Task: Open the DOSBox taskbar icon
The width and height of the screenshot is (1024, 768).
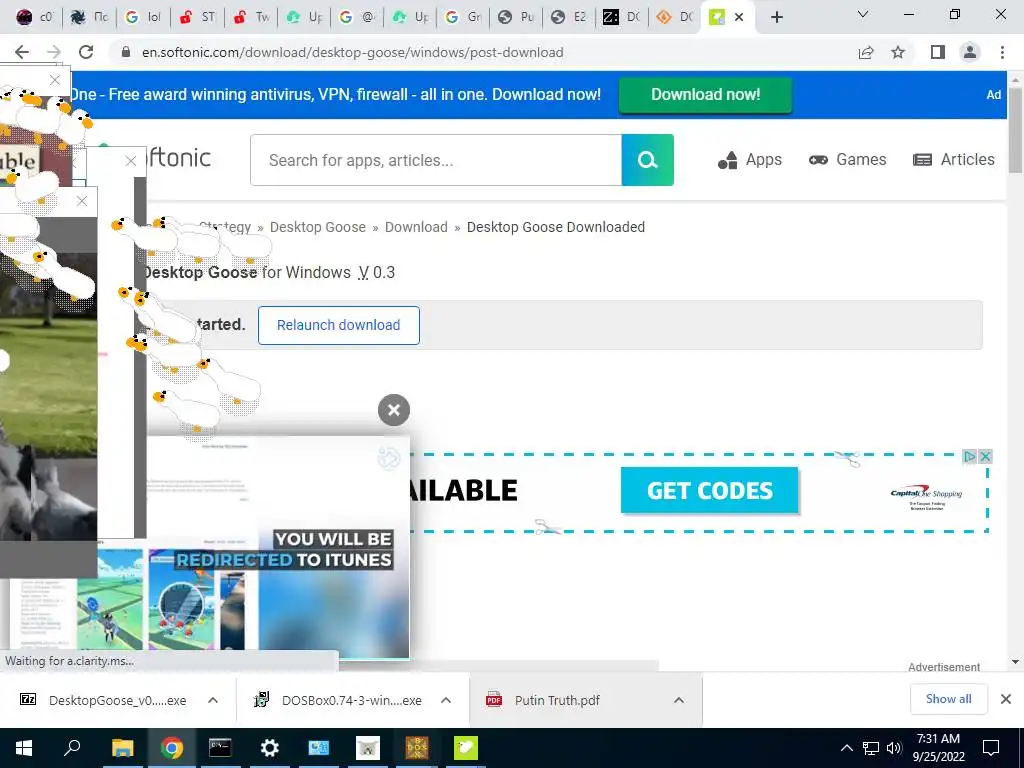Action: point(417,748)
